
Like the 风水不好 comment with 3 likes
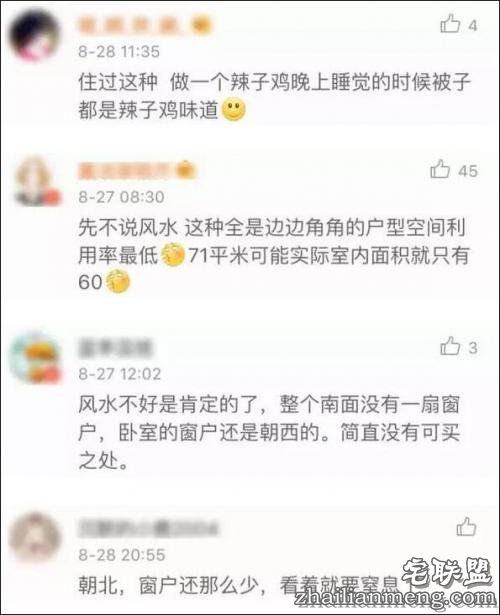[450, 346]
